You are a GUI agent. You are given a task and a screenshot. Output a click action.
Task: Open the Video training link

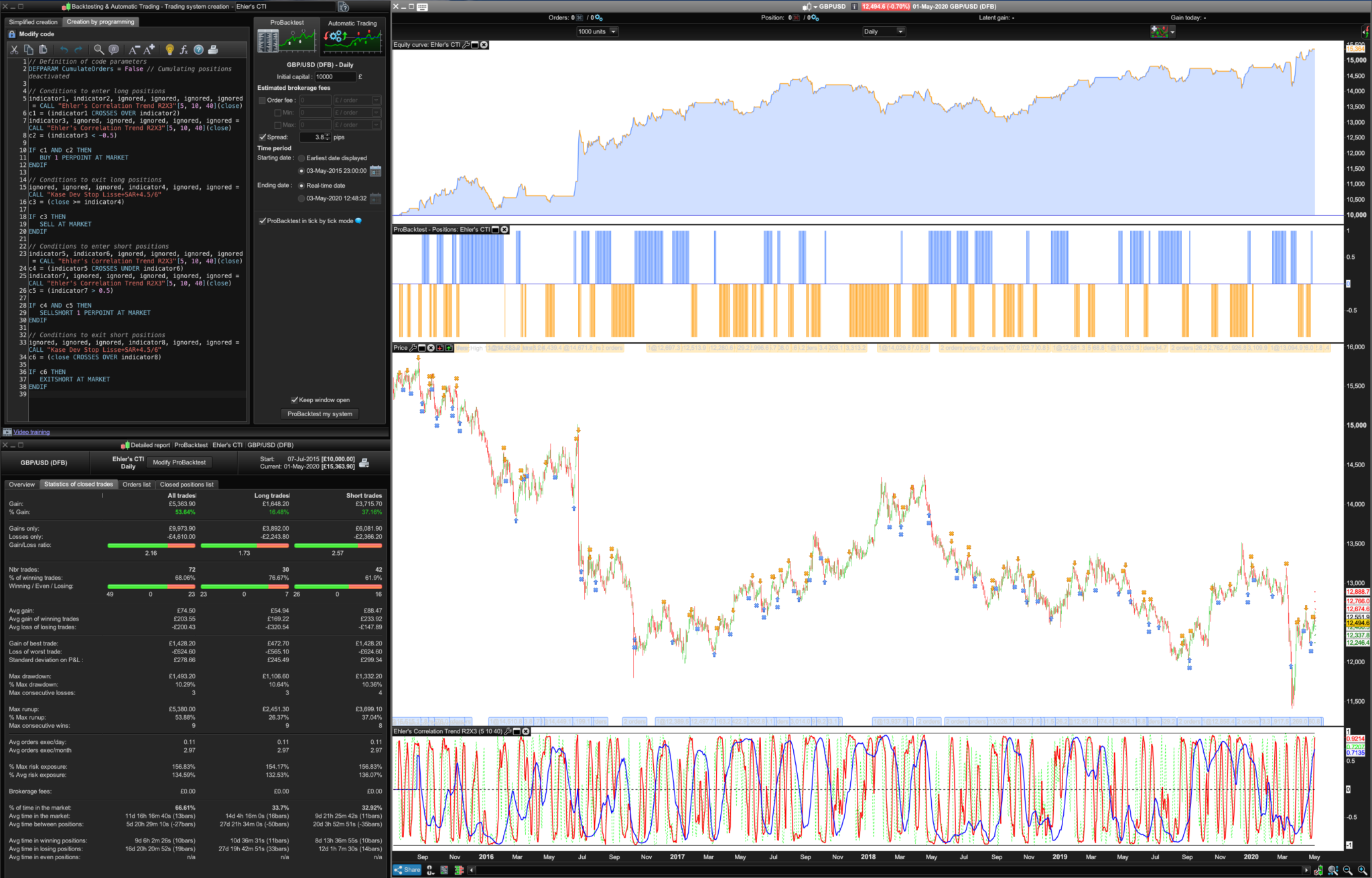coord(31,432)
